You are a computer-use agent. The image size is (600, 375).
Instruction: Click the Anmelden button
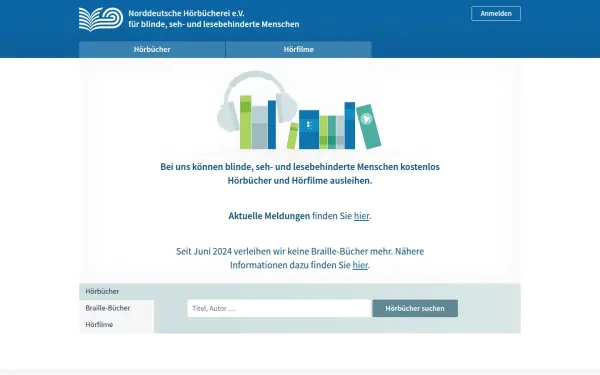tap(496, 13)
